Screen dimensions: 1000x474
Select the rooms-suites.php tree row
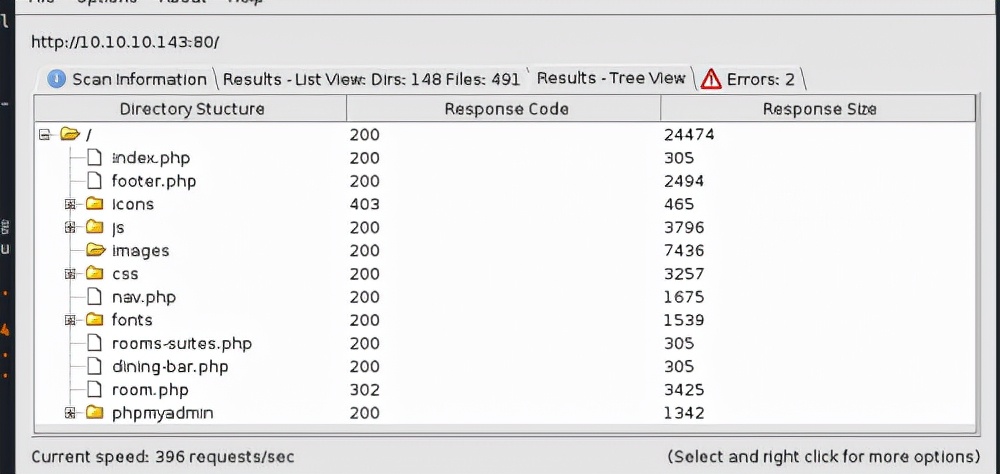(504, 343)
